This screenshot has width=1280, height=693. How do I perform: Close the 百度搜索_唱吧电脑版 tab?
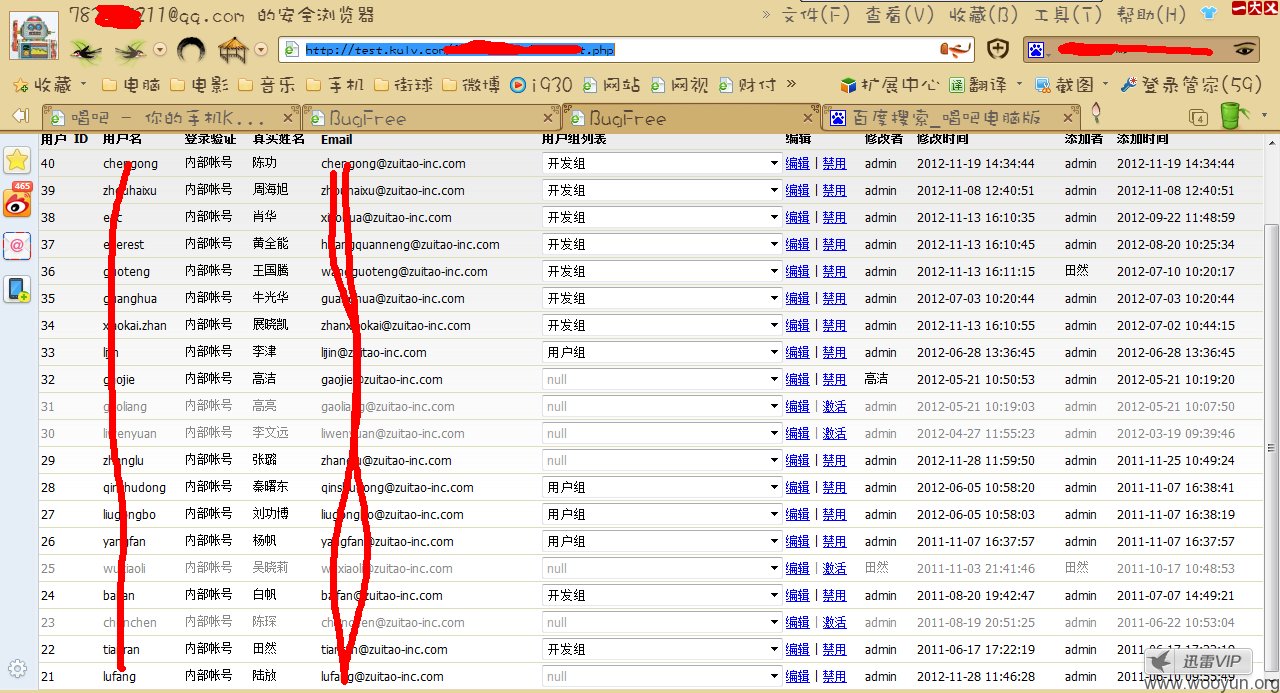[x=1070, y=118]
